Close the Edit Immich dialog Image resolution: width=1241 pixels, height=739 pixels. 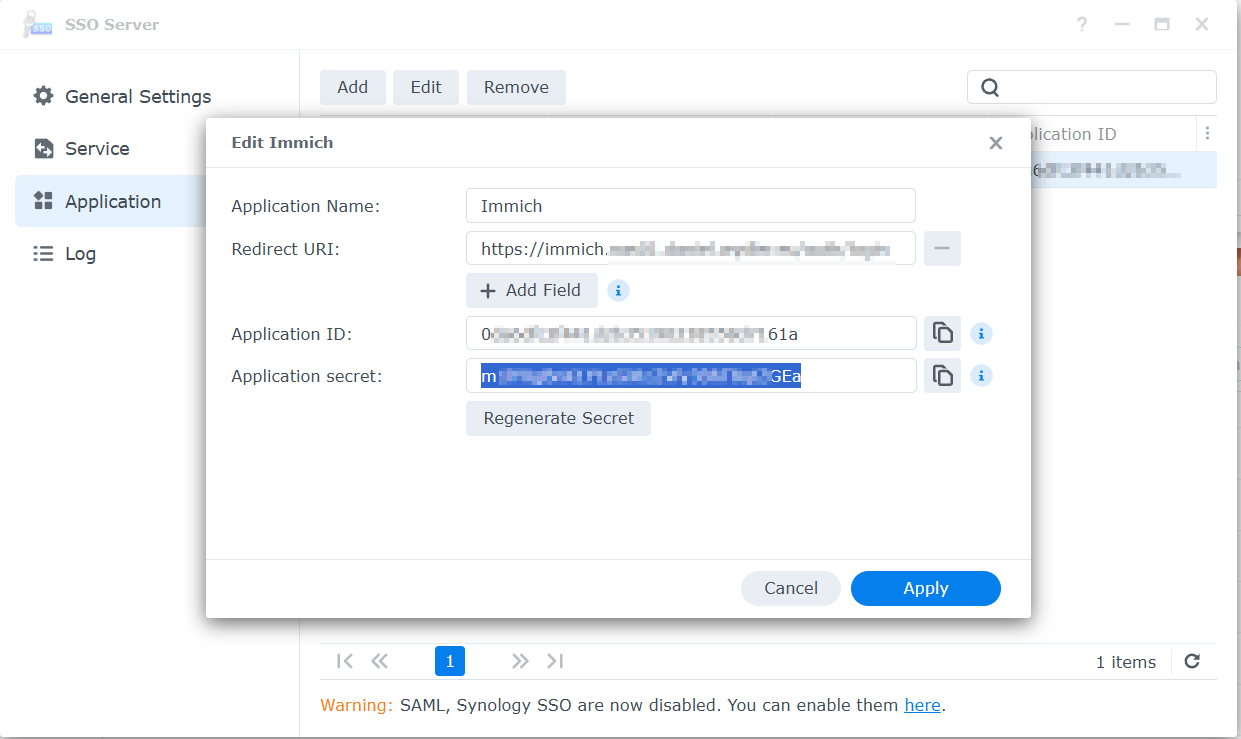(x=996, y=143)
